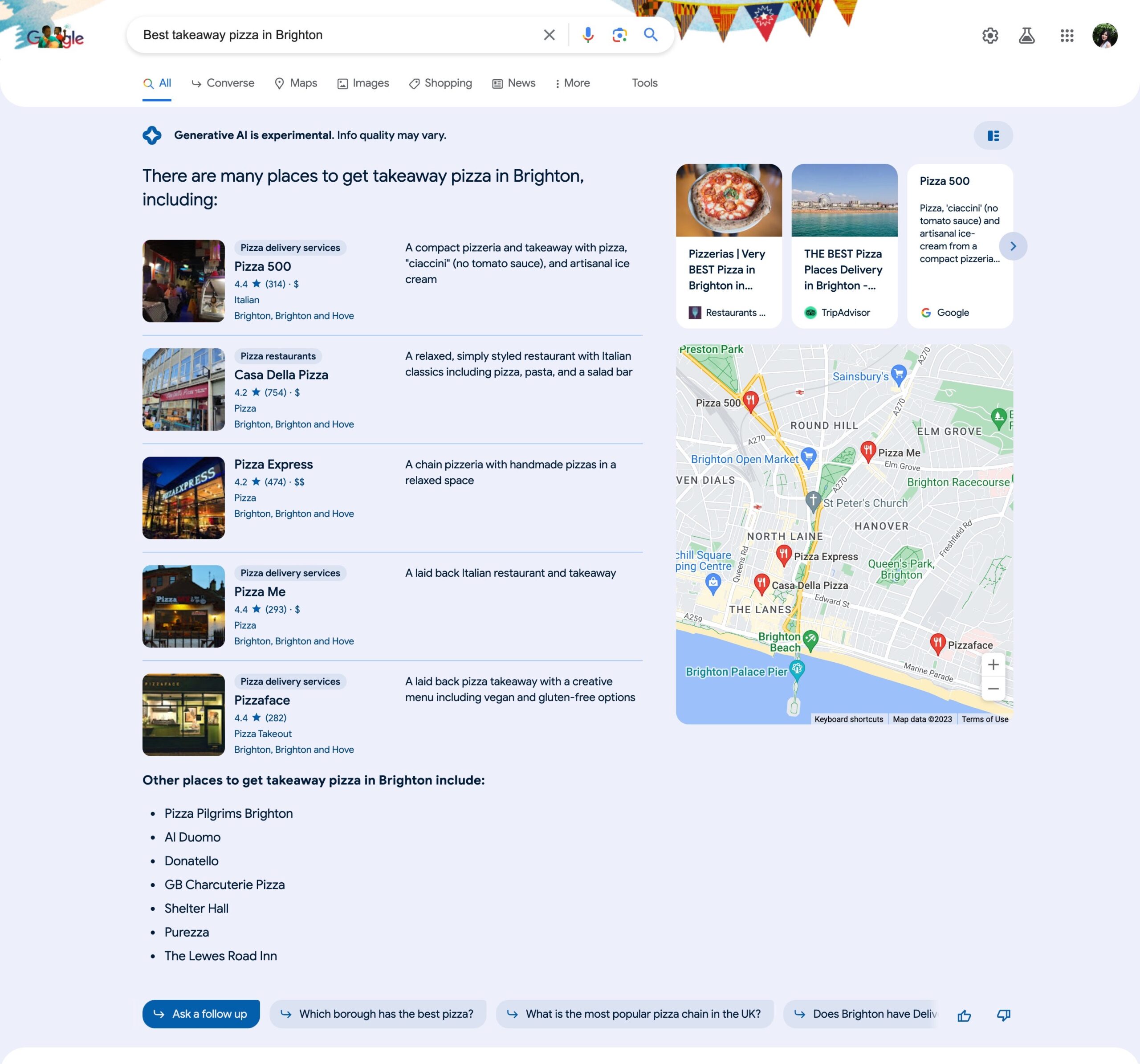Image resolution: width=1140 pixels, height=1064 pixels.
Task: Start voice search with microphone icon
Action: (588, 35)
